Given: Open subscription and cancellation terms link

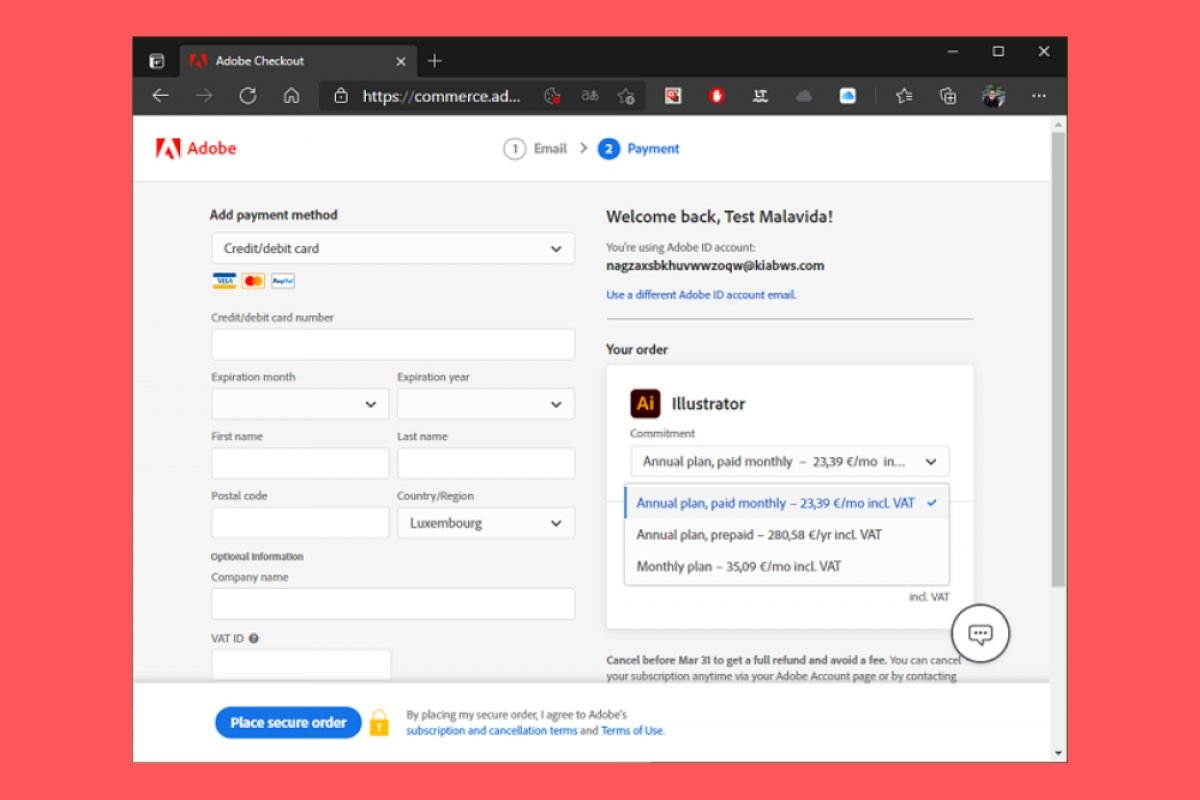Looking at the screenshot, I should click(x=492, y=731).
